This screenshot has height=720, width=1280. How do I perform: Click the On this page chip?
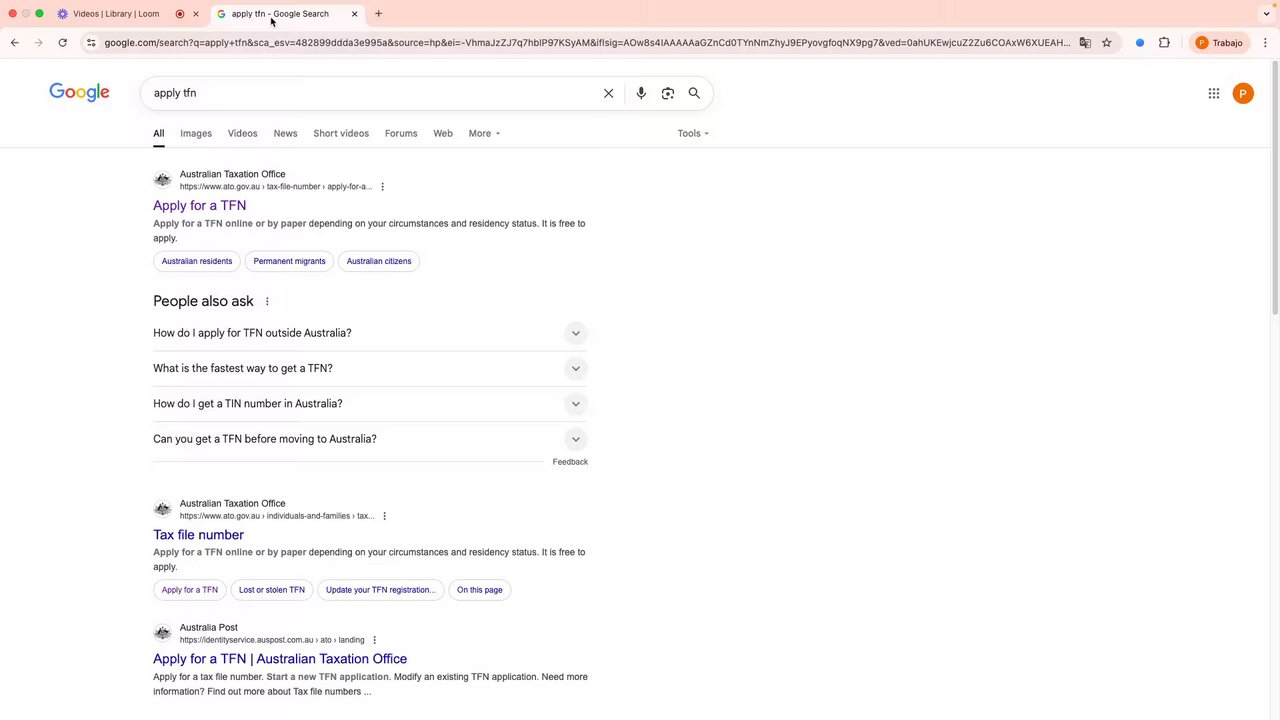click(x=480, y=590)
